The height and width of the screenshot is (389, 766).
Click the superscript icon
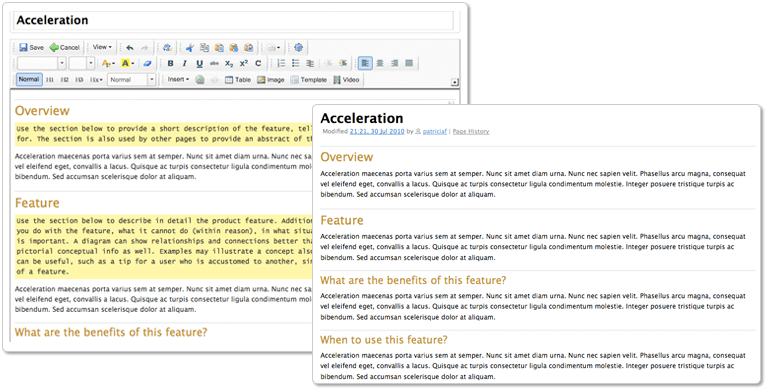tap(243, 63)
